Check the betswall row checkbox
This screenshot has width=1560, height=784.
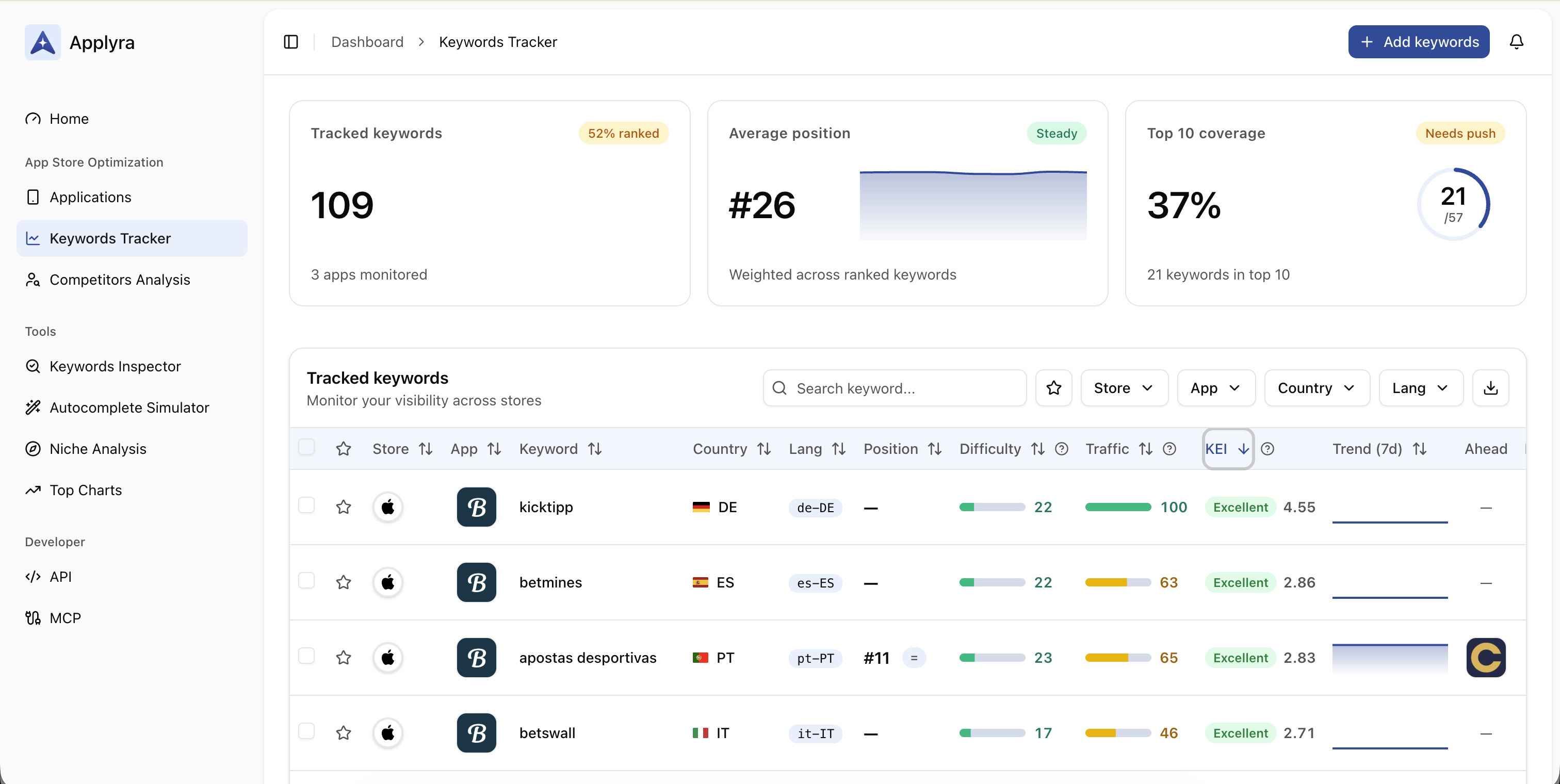pyautogui.click(x=306, y=731)
